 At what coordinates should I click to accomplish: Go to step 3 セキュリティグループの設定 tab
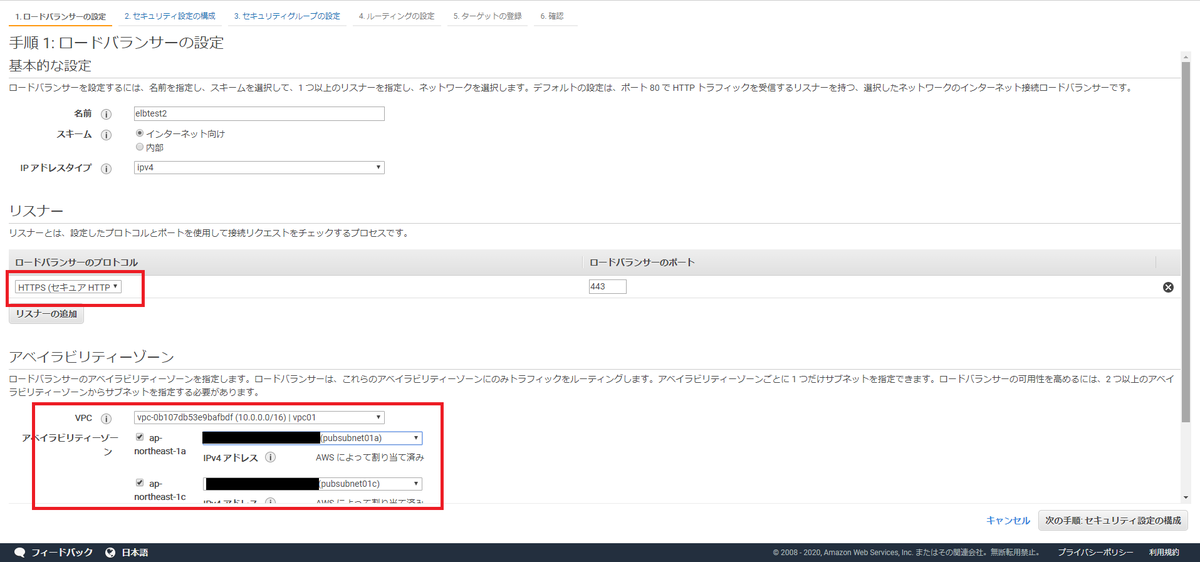pos(287,17)
